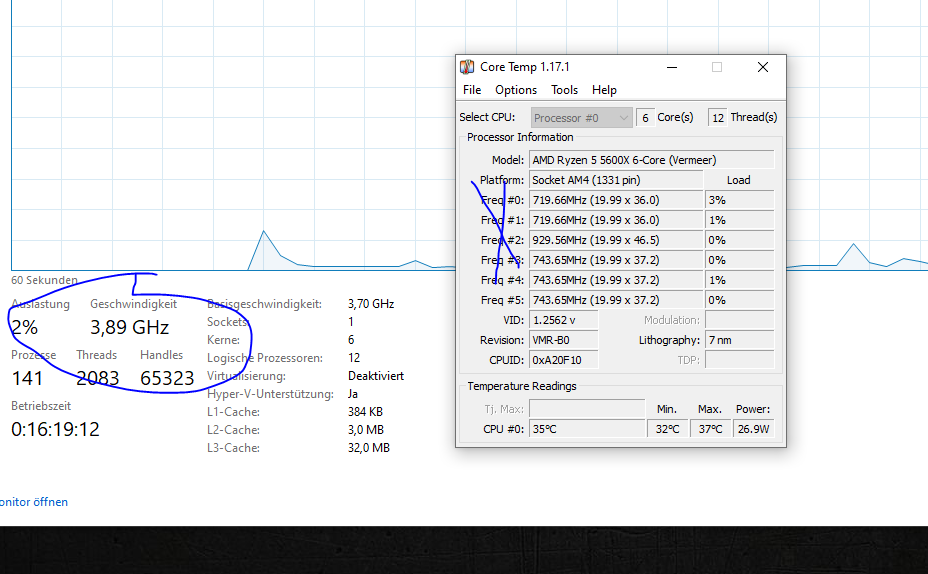Viewport: 928px width, 574px height.
Task: Click the Freq #2 929.56MHz field
Action: point(615,240)
